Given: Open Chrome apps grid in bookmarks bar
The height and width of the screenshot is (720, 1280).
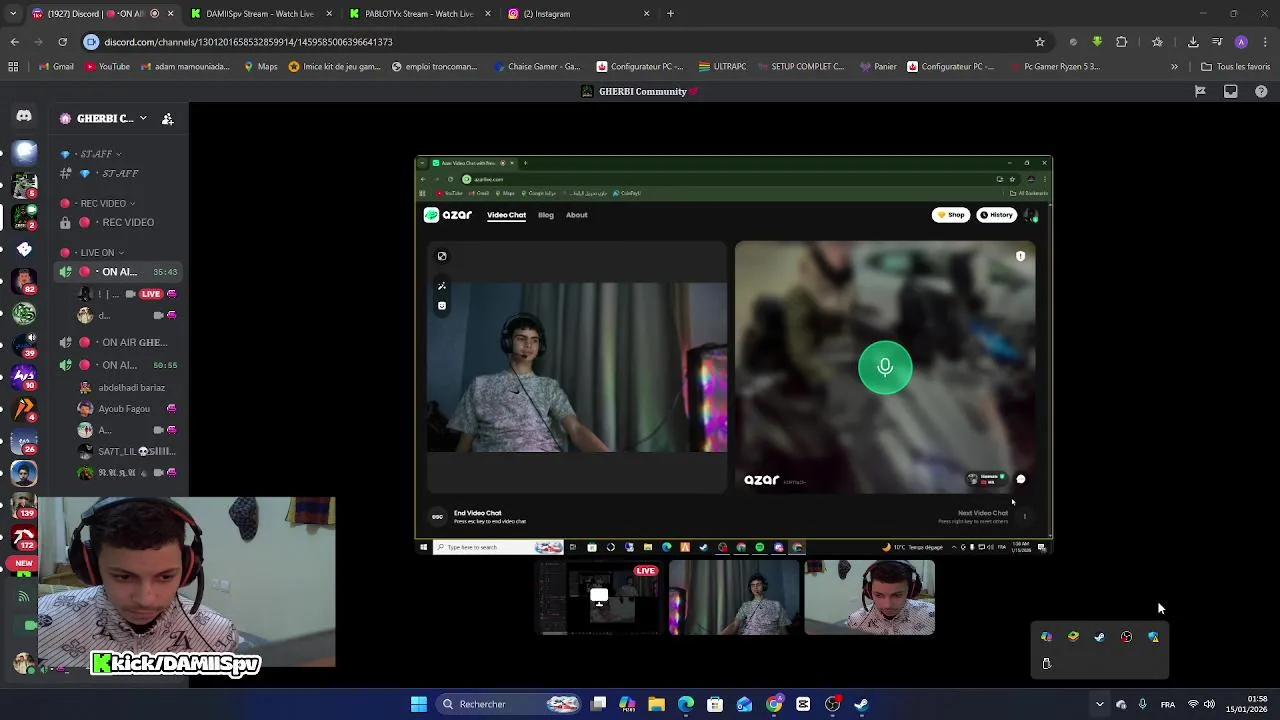Looking at the screenshot, I should (x=13, y=67).
